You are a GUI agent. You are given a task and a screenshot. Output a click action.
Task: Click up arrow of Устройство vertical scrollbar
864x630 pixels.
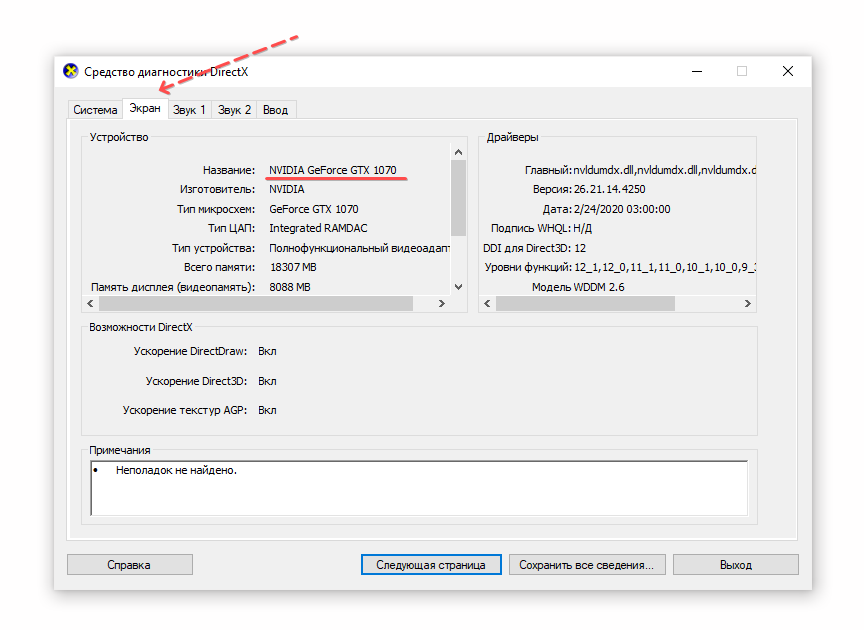pos(458,152)
